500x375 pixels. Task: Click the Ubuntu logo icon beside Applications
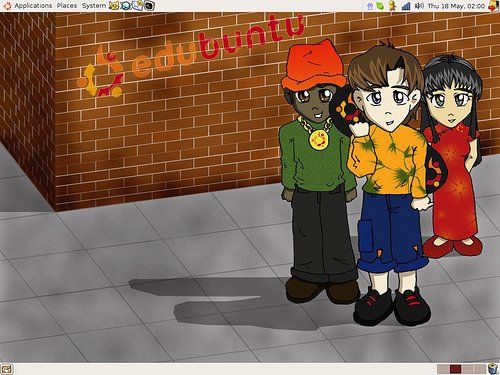(7, 6)
